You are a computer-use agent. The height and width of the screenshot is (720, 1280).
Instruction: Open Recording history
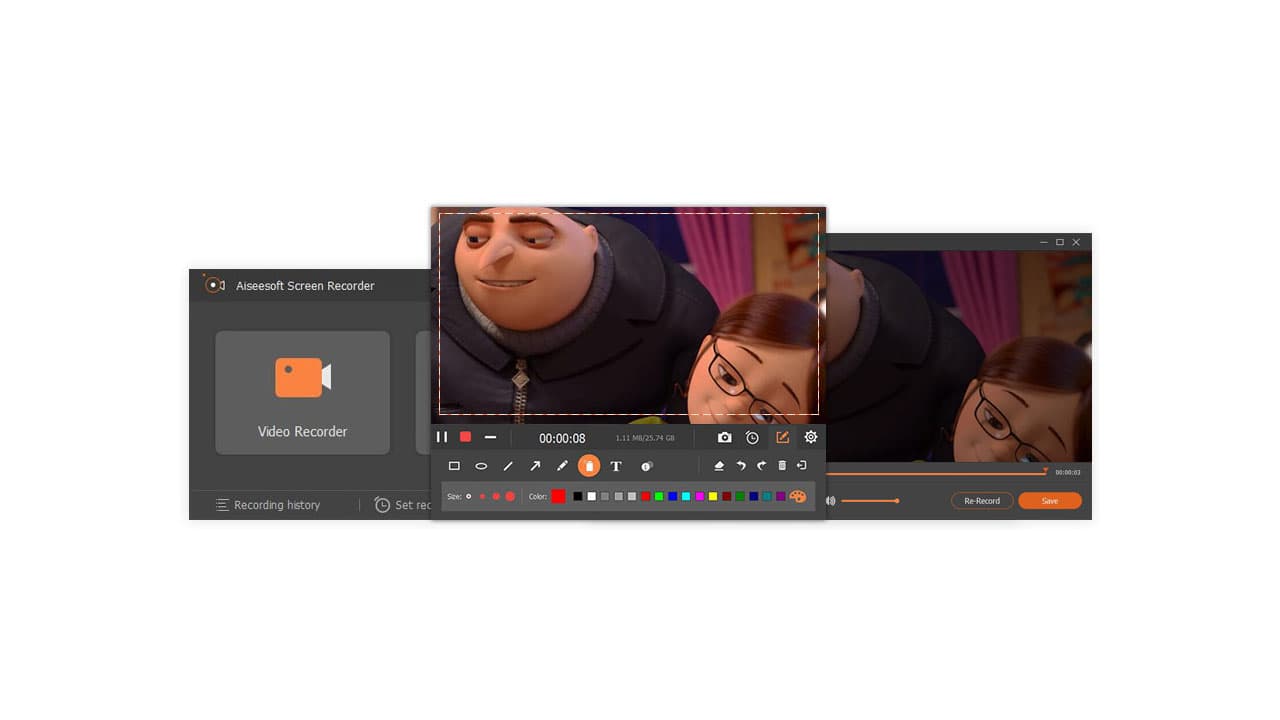tap(267, 505)
